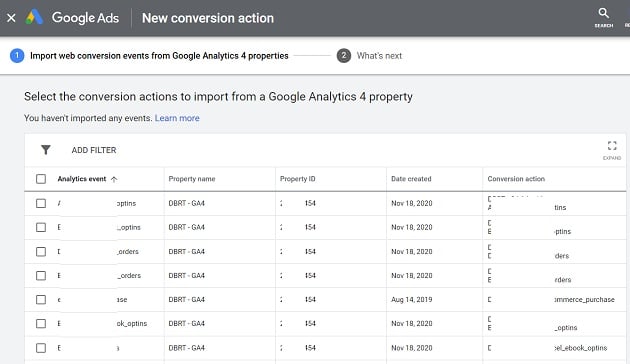Click the filter funnel icon
Screen dimensions: 630x364
(46, 150)
